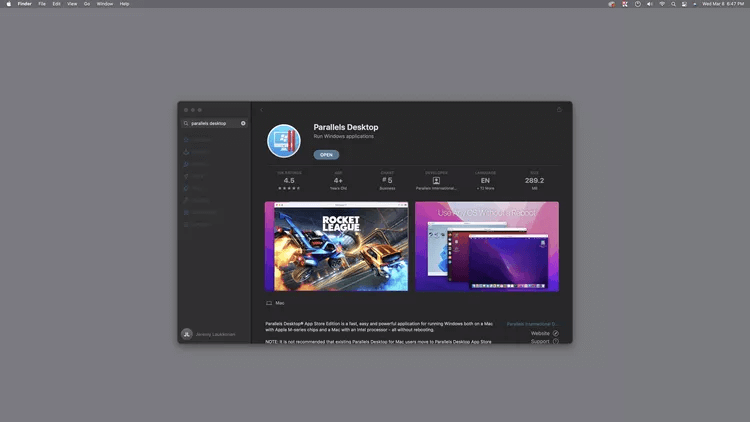The image size is (750, 422).
Task: Open the Discover star sidebar item
Action: tap(197, 140)
